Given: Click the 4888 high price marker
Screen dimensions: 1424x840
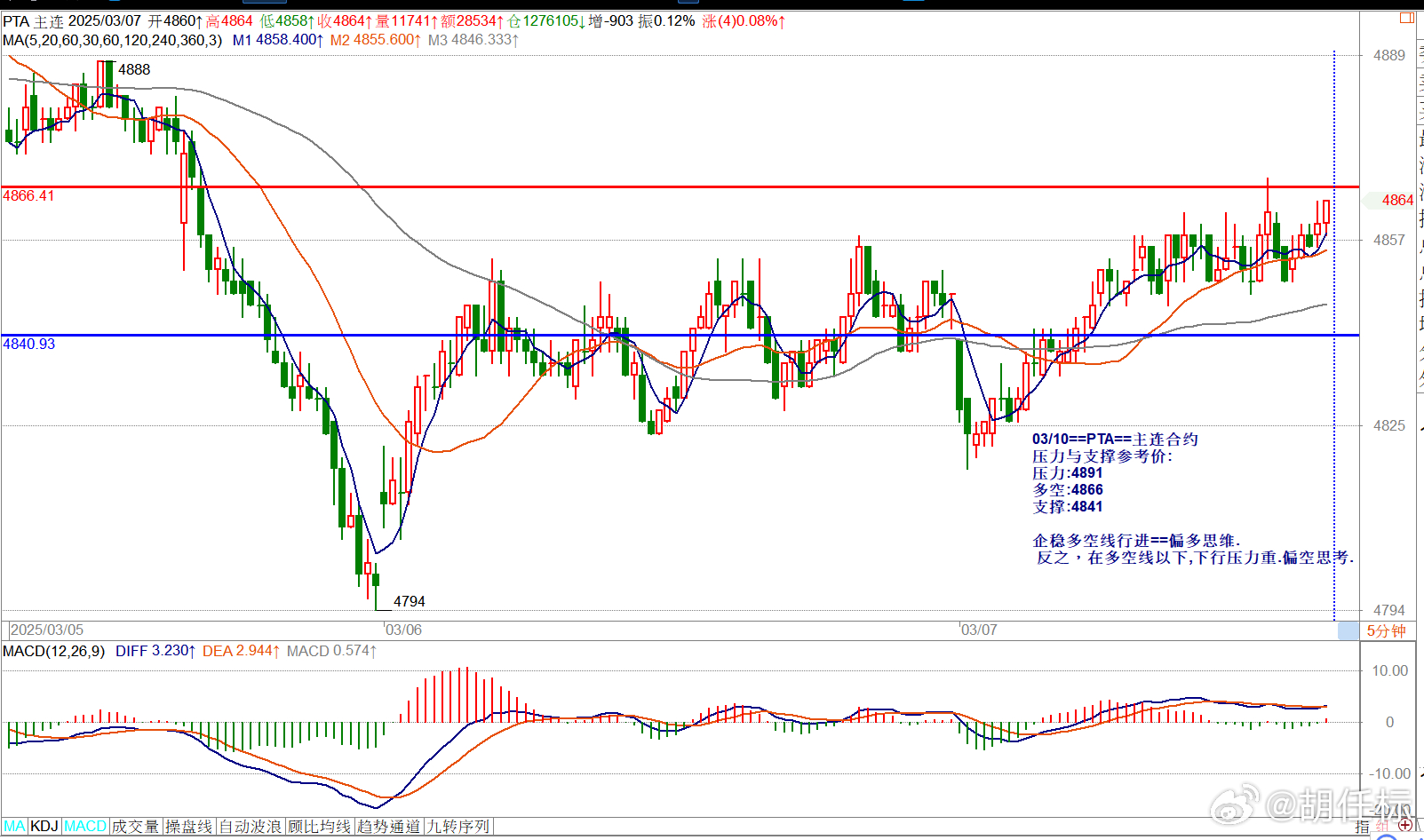Looking at the screenshot, I should (134, 69).
